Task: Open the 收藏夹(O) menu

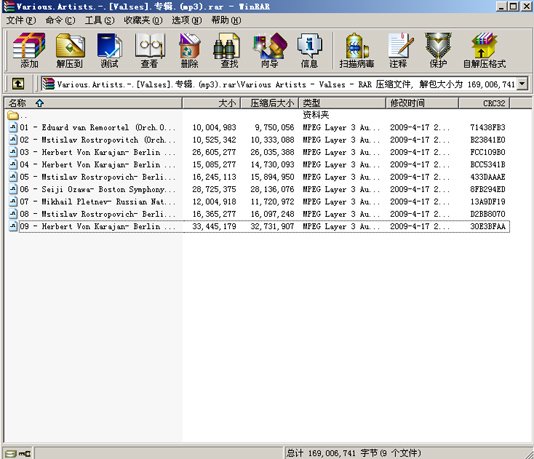Action: click(x=143, y=20)
